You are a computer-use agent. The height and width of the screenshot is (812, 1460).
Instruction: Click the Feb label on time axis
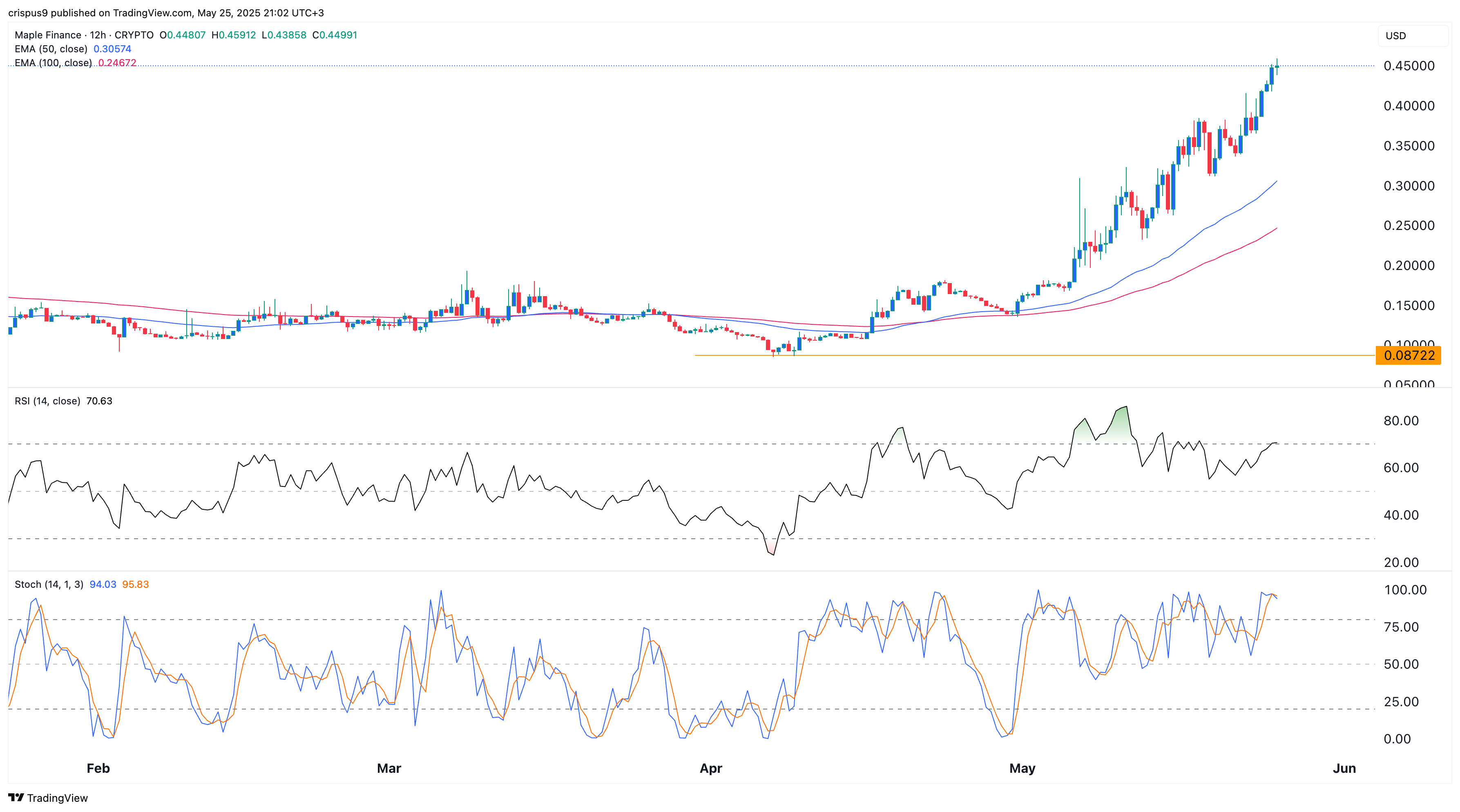pos(98,768)
